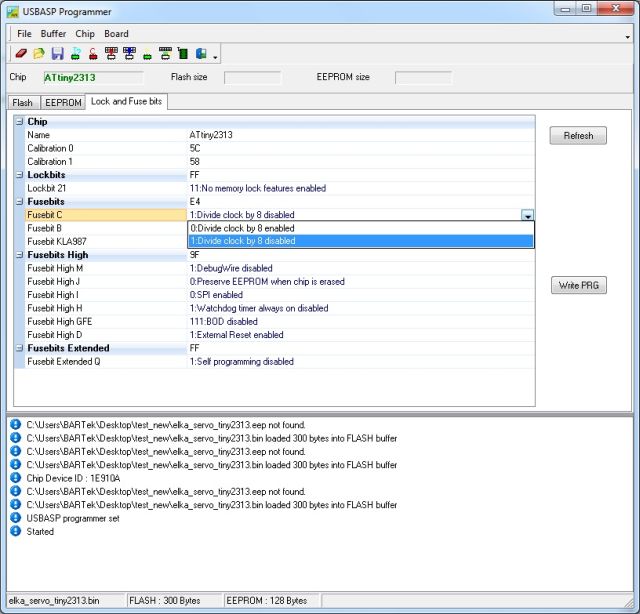Collapse the Fusebits section
Screen dimensions: 640x614
[x=19, y=202]
